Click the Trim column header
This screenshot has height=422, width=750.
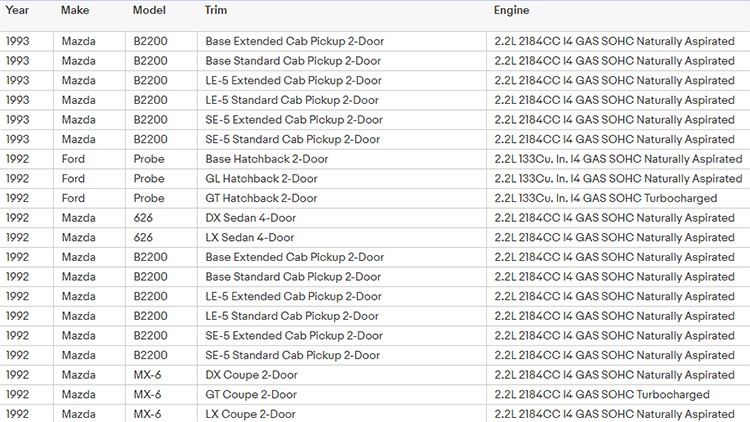[216, 10]
